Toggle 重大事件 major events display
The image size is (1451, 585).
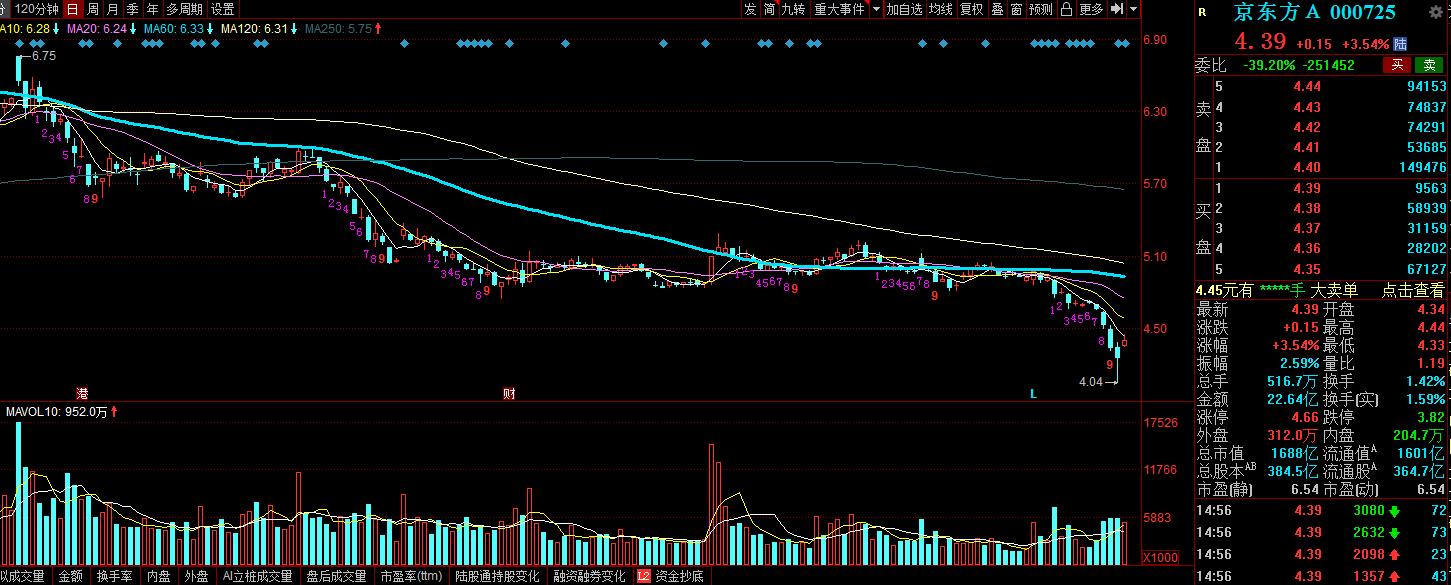pos(839,9)
